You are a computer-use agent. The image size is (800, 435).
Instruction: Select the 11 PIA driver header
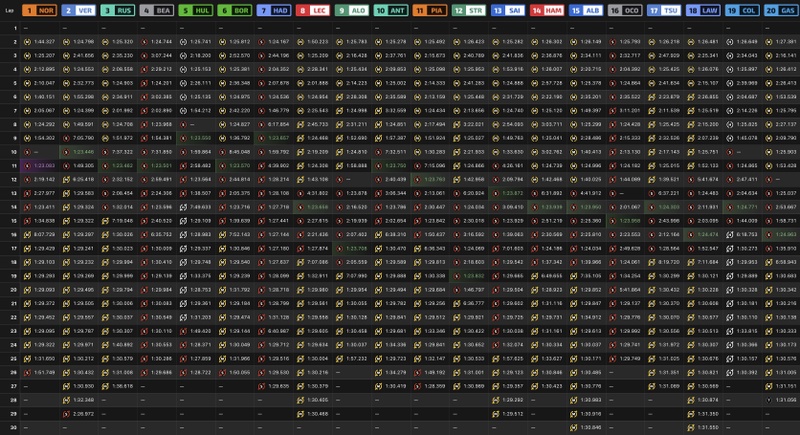coord(430,10)
